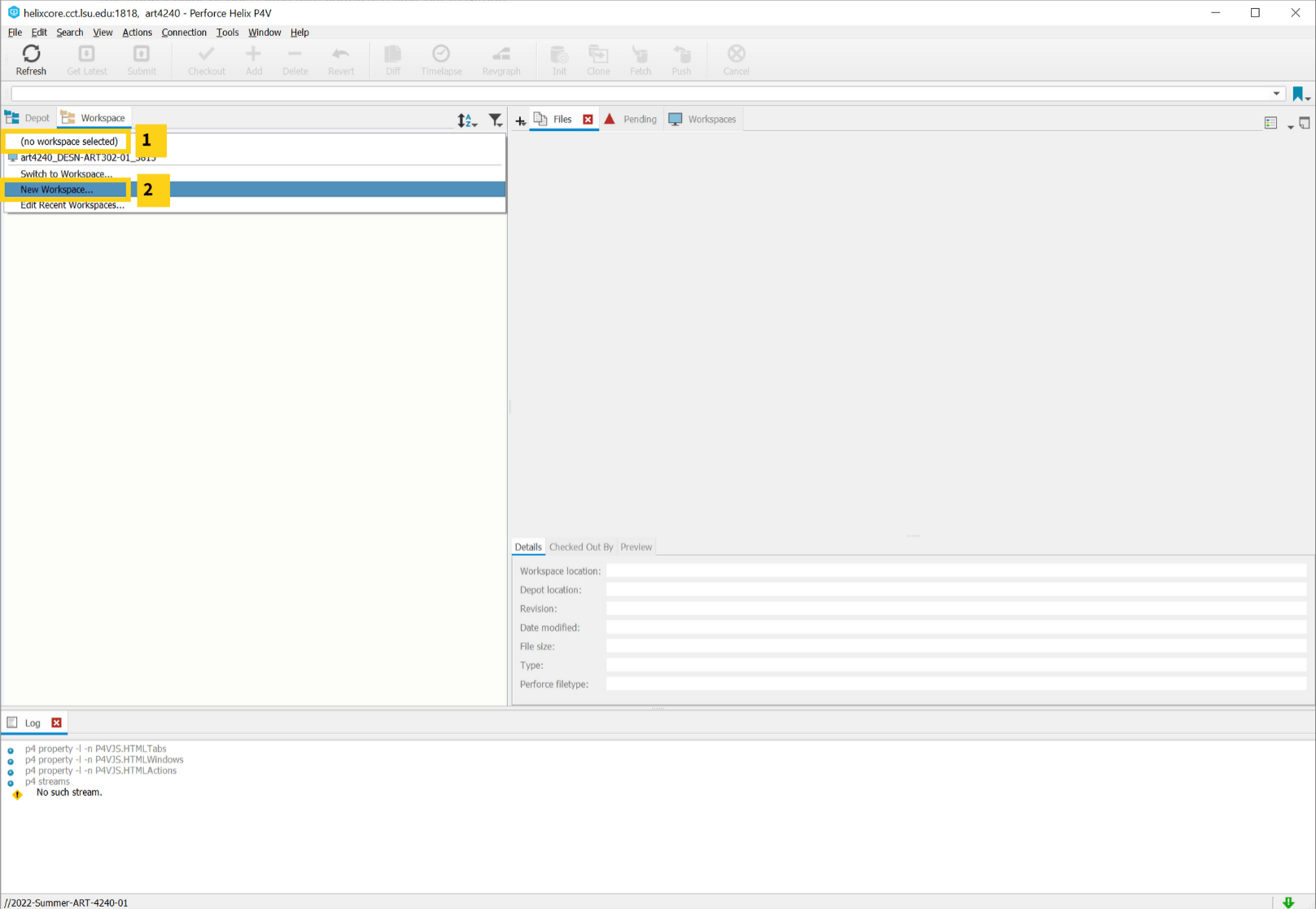Choose New Workspace from the list
Viewport: 1316px width, 909px height.
pos(57,189)
